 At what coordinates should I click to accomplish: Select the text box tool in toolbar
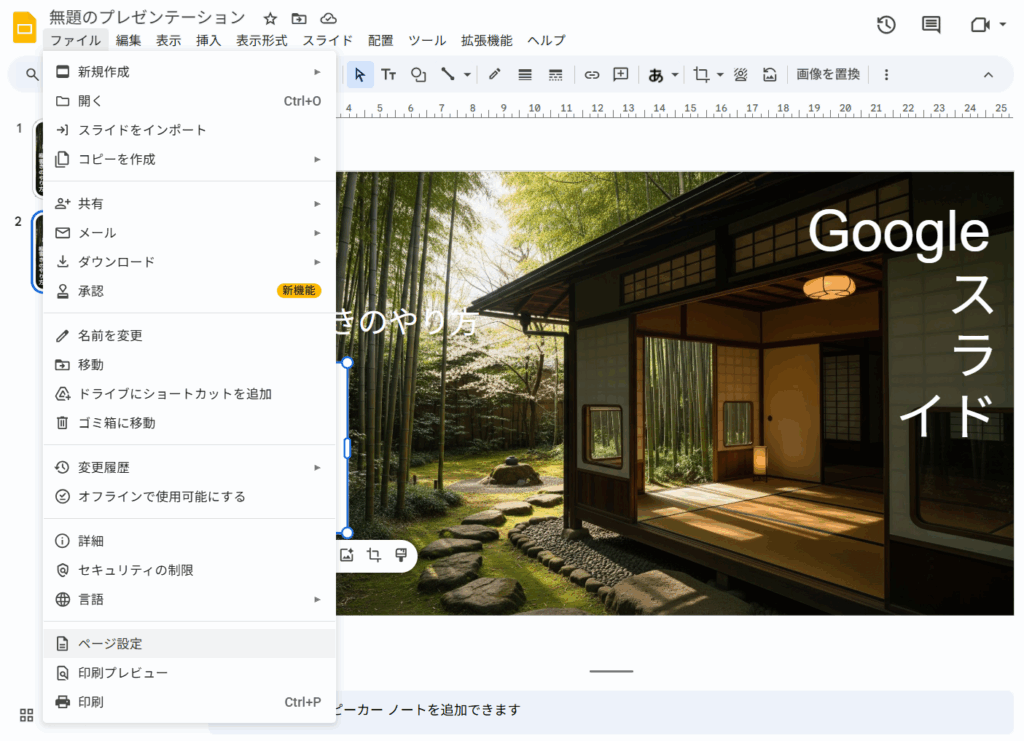(x=388, y=75)
